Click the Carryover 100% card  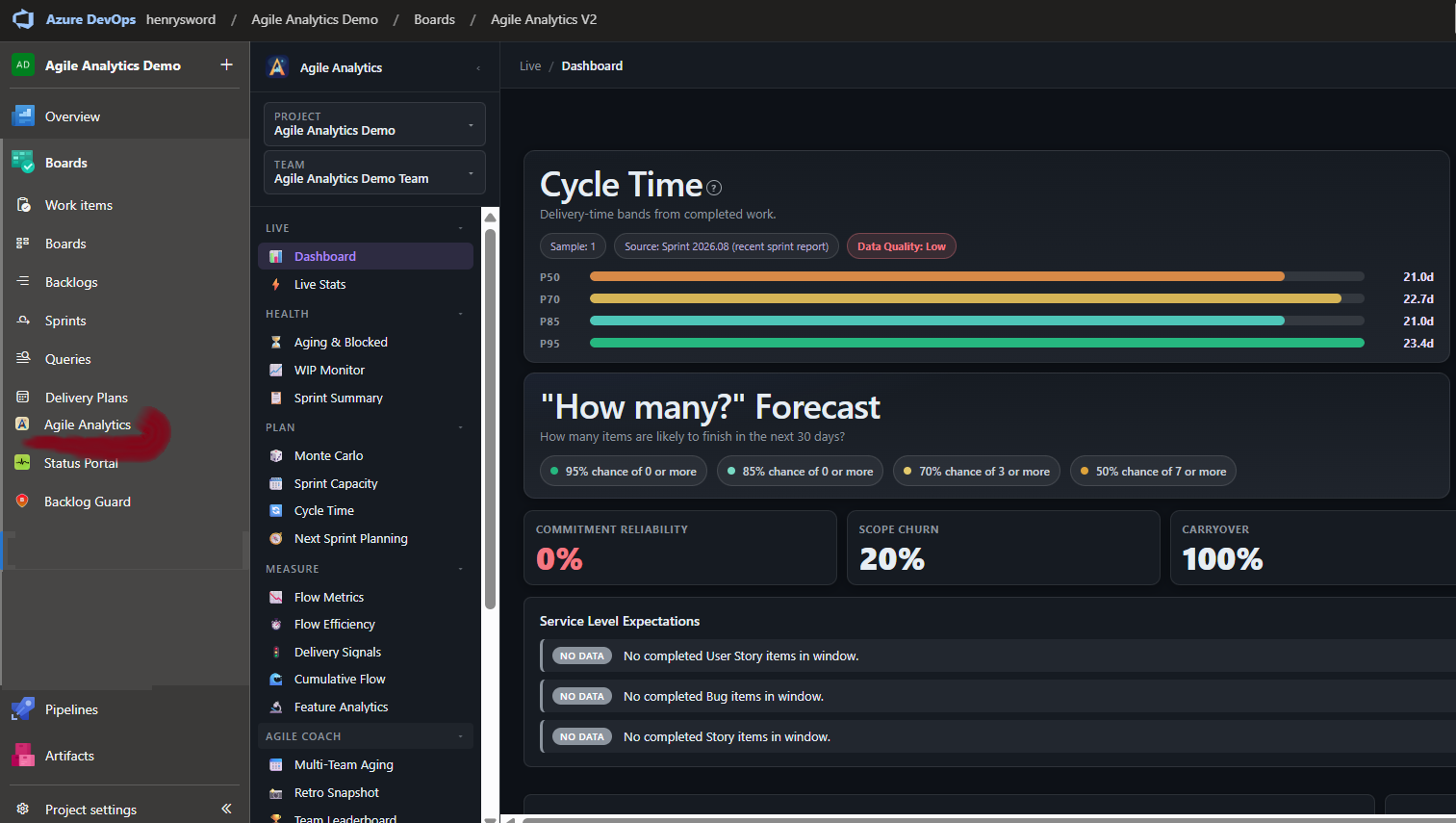tap(1313, 548)
